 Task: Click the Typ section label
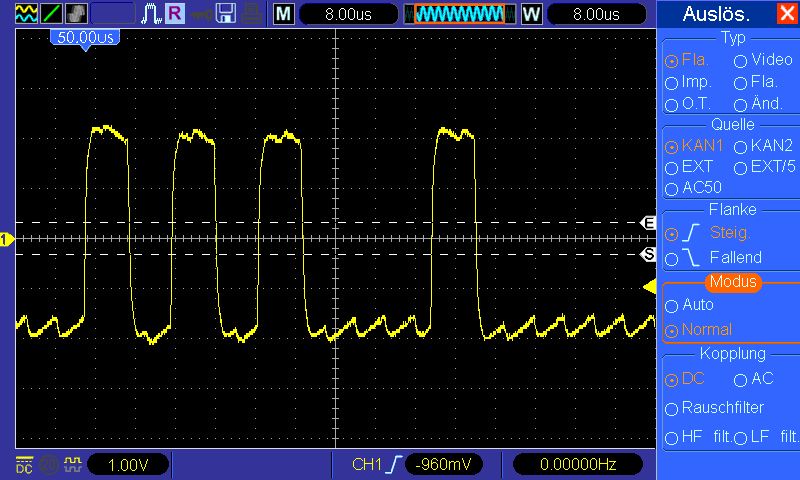tap(733, 38)
